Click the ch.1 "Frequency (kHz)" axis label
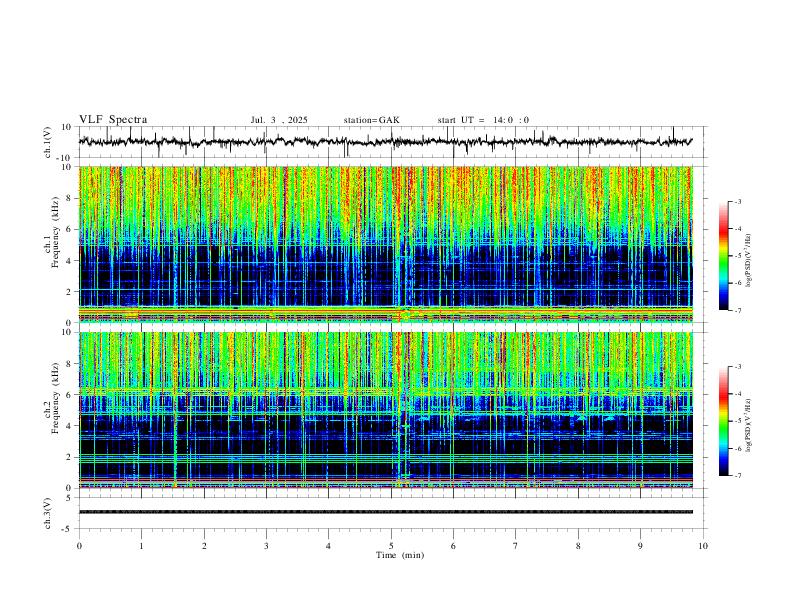 click(x=56, y=233)
